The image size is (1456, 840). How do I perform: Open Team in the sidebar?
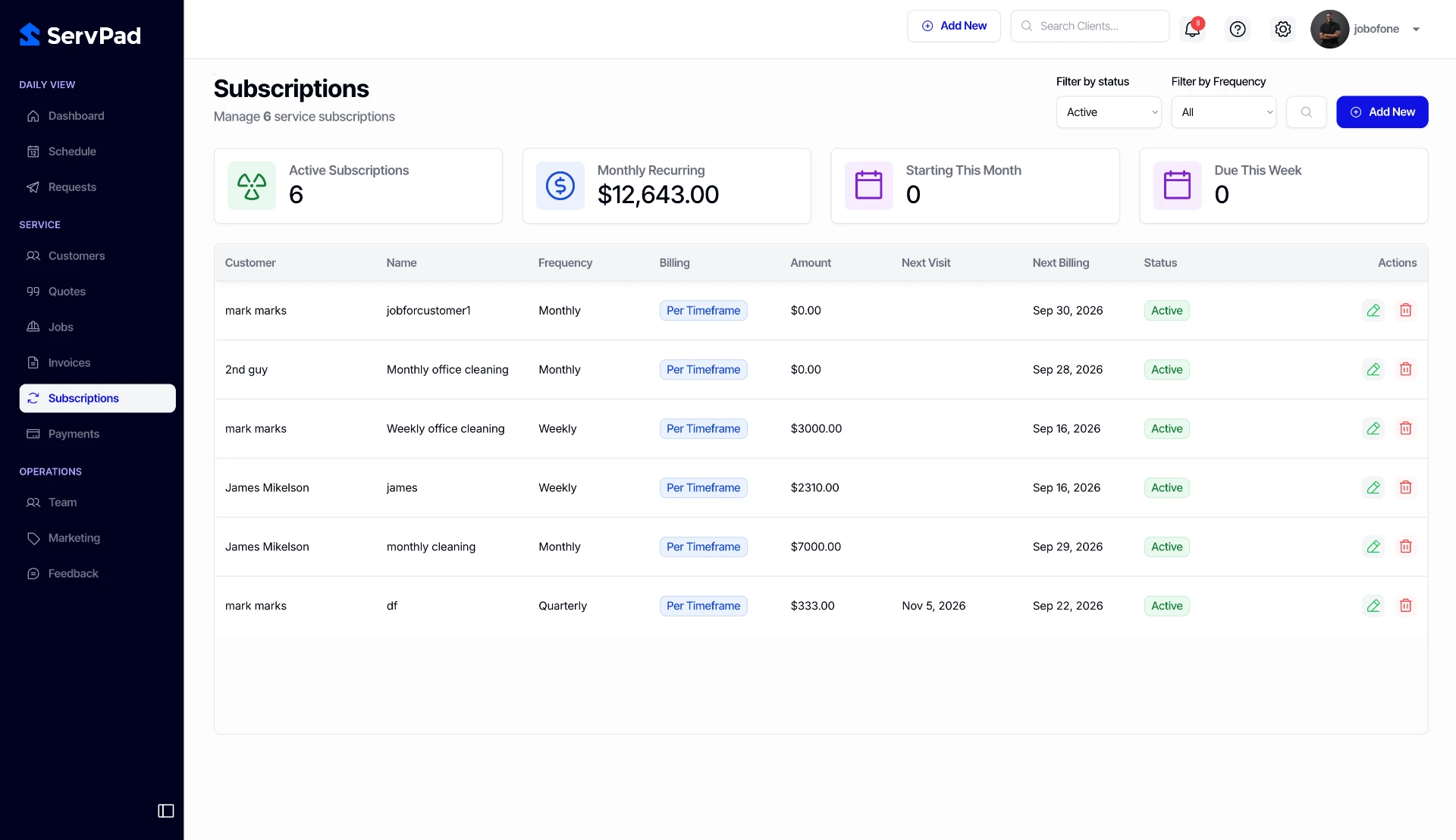tap(97, 503)
